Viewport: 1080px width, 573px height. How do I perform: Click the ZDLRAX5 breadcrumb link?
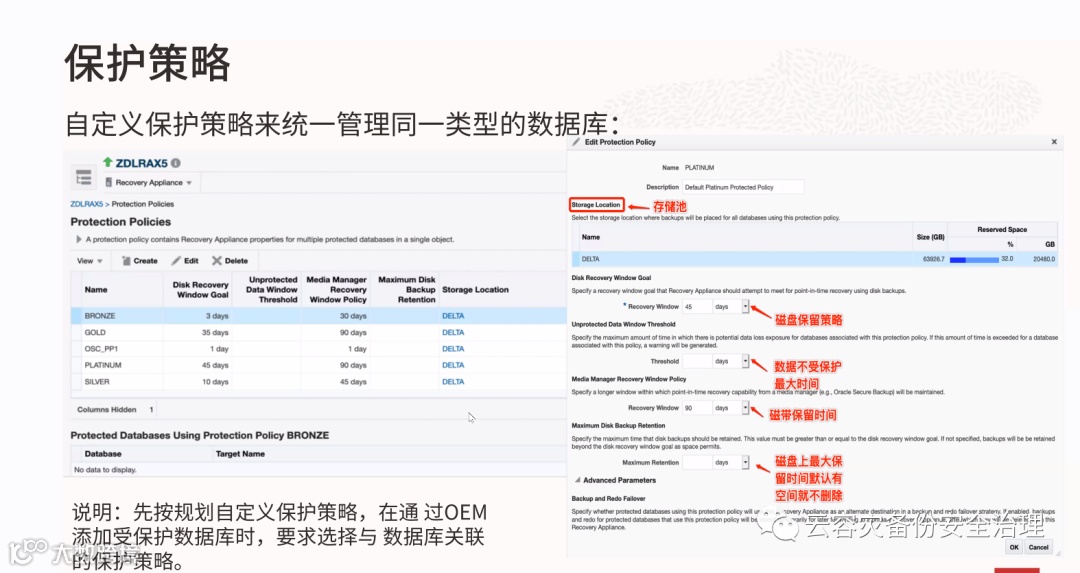pos(86,204)
